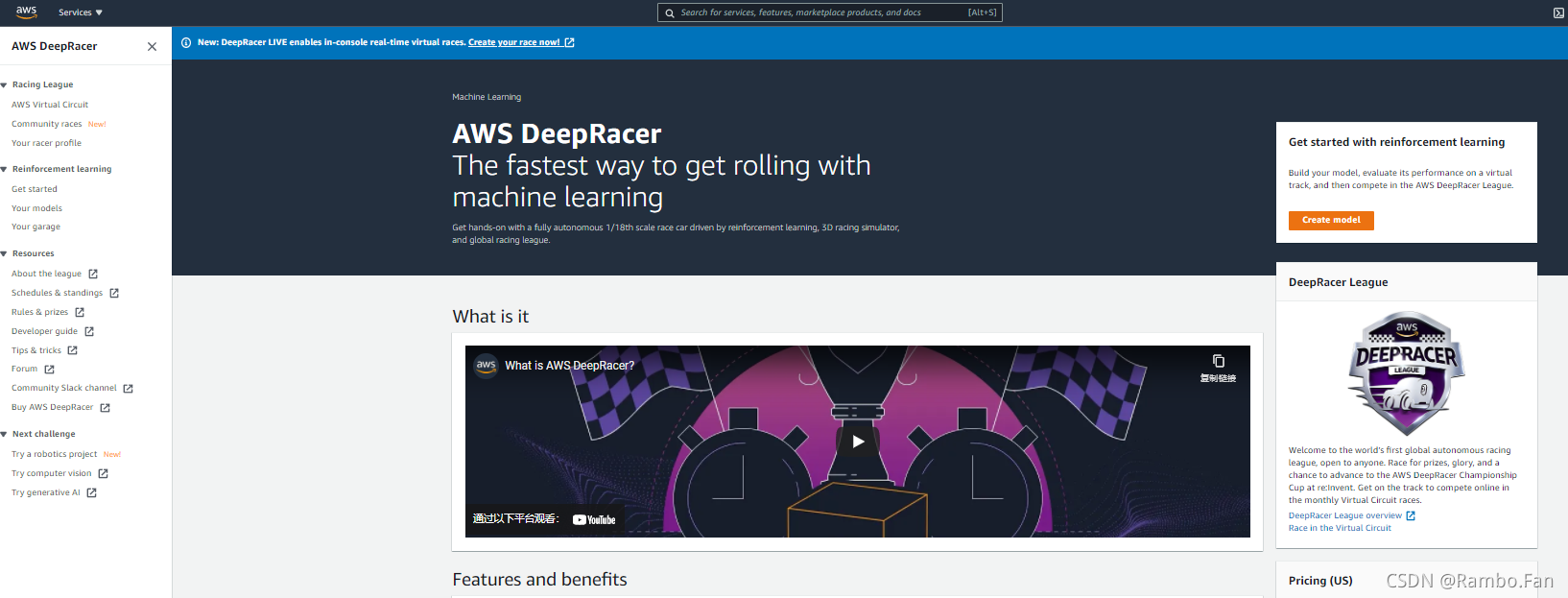Open Community Slack channel link
Screen dimensions: 1568x598
(64, 388)
